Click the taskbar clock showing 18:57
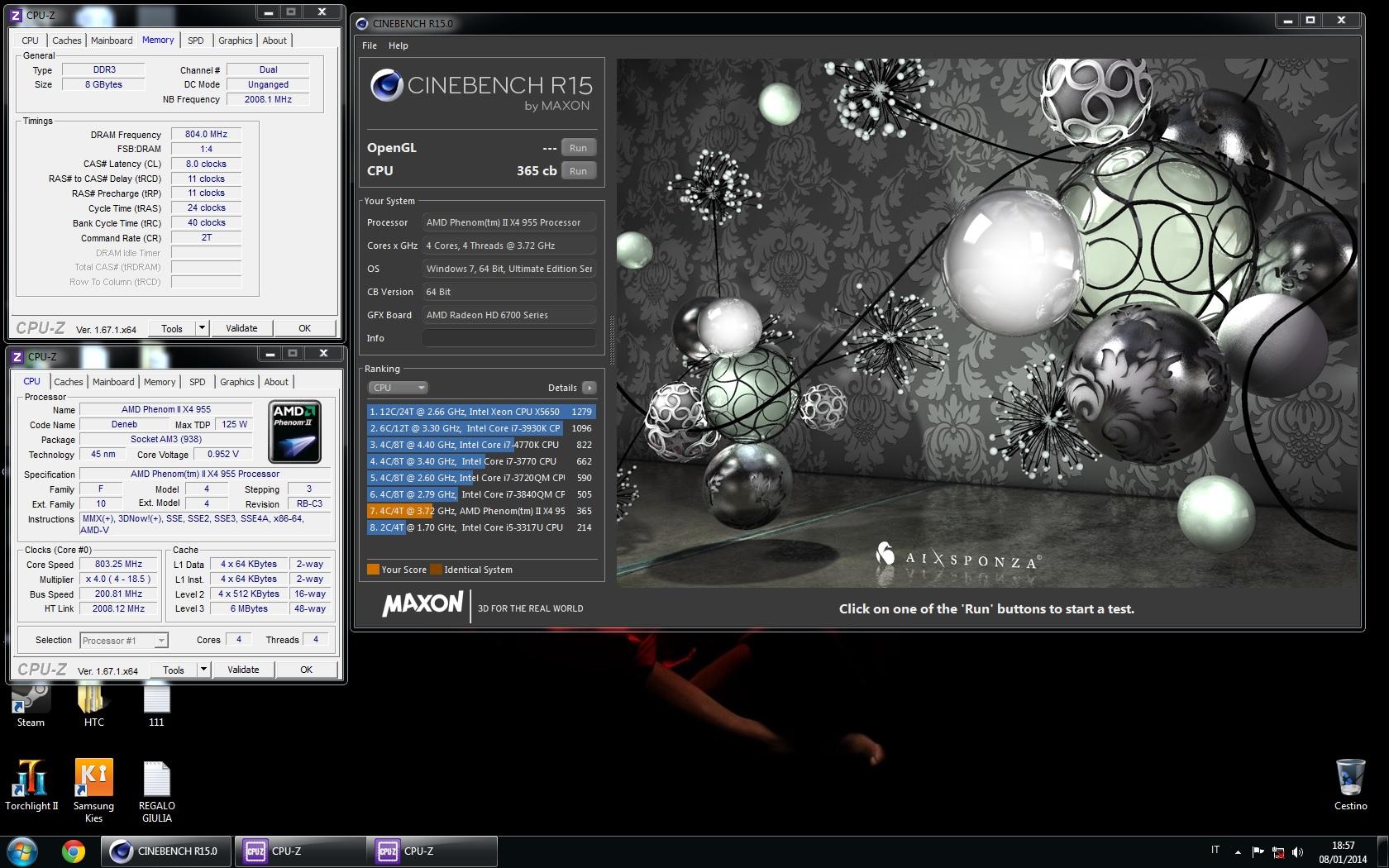The image size is (1389, 868). coord(1343,852)
